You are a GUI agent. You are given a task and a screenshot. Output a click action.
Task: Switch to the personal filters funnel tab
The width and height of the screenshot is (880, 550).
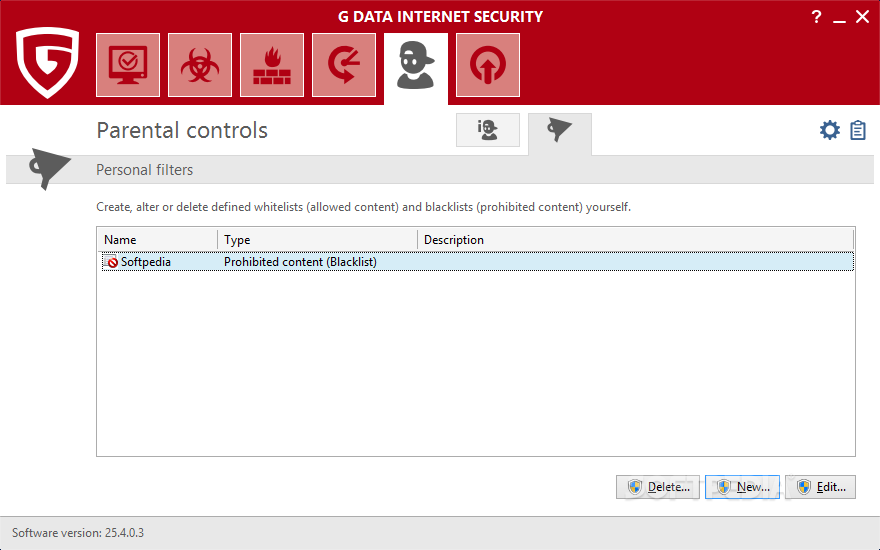(x=560, y=132)
